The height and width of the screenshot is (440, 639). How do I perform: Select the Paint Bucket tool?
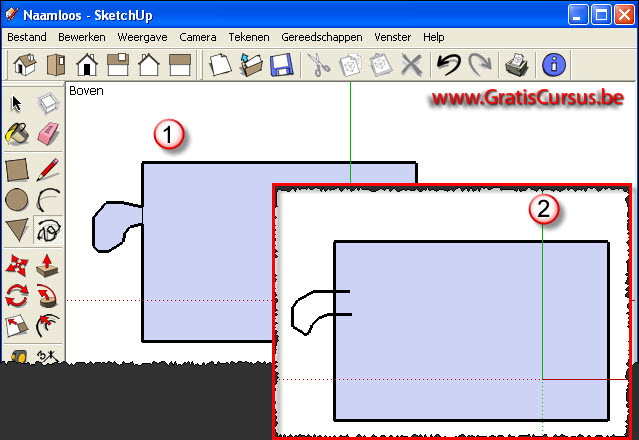coord(17,134)
